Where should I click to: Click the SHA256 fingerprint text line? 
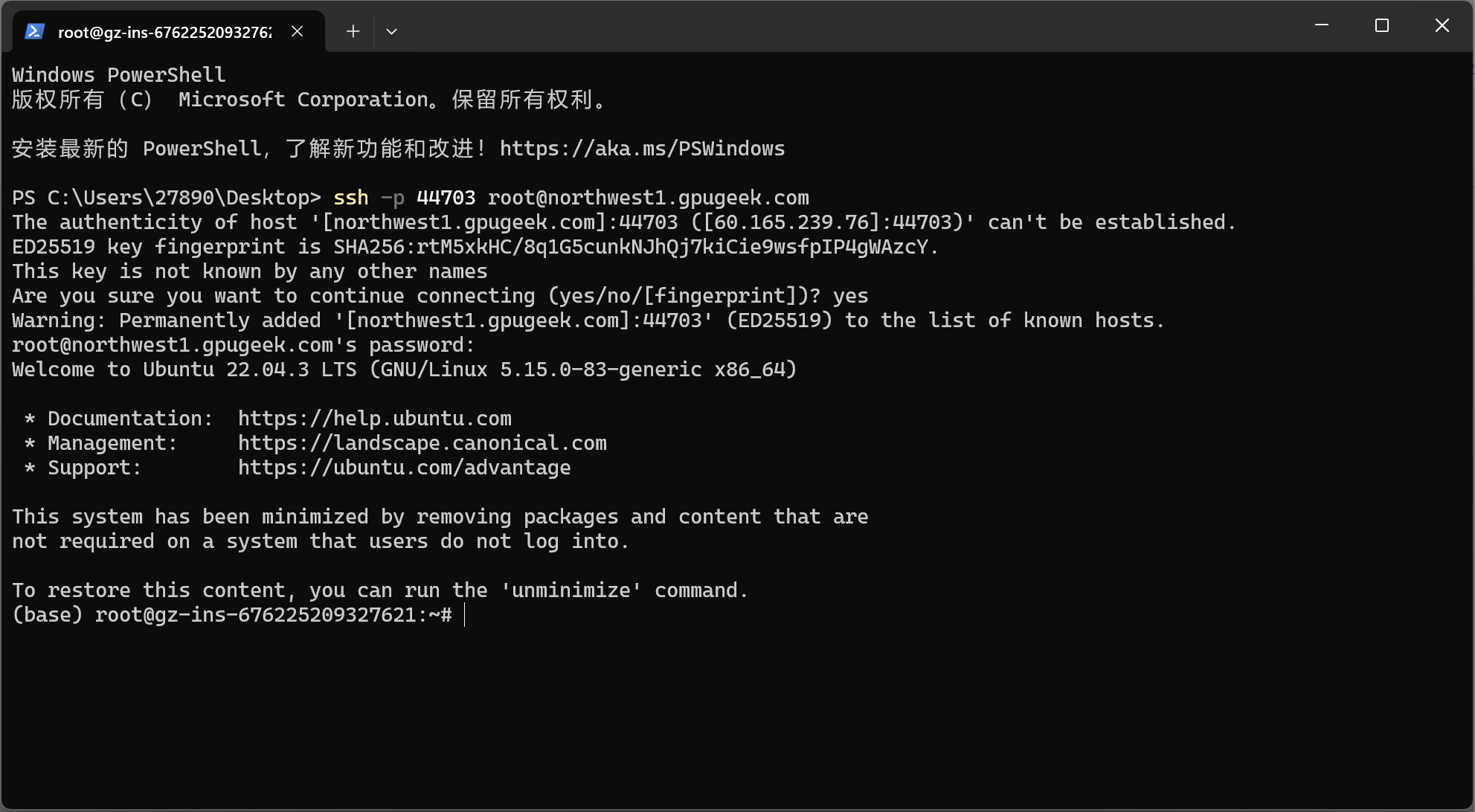(475, 247)
